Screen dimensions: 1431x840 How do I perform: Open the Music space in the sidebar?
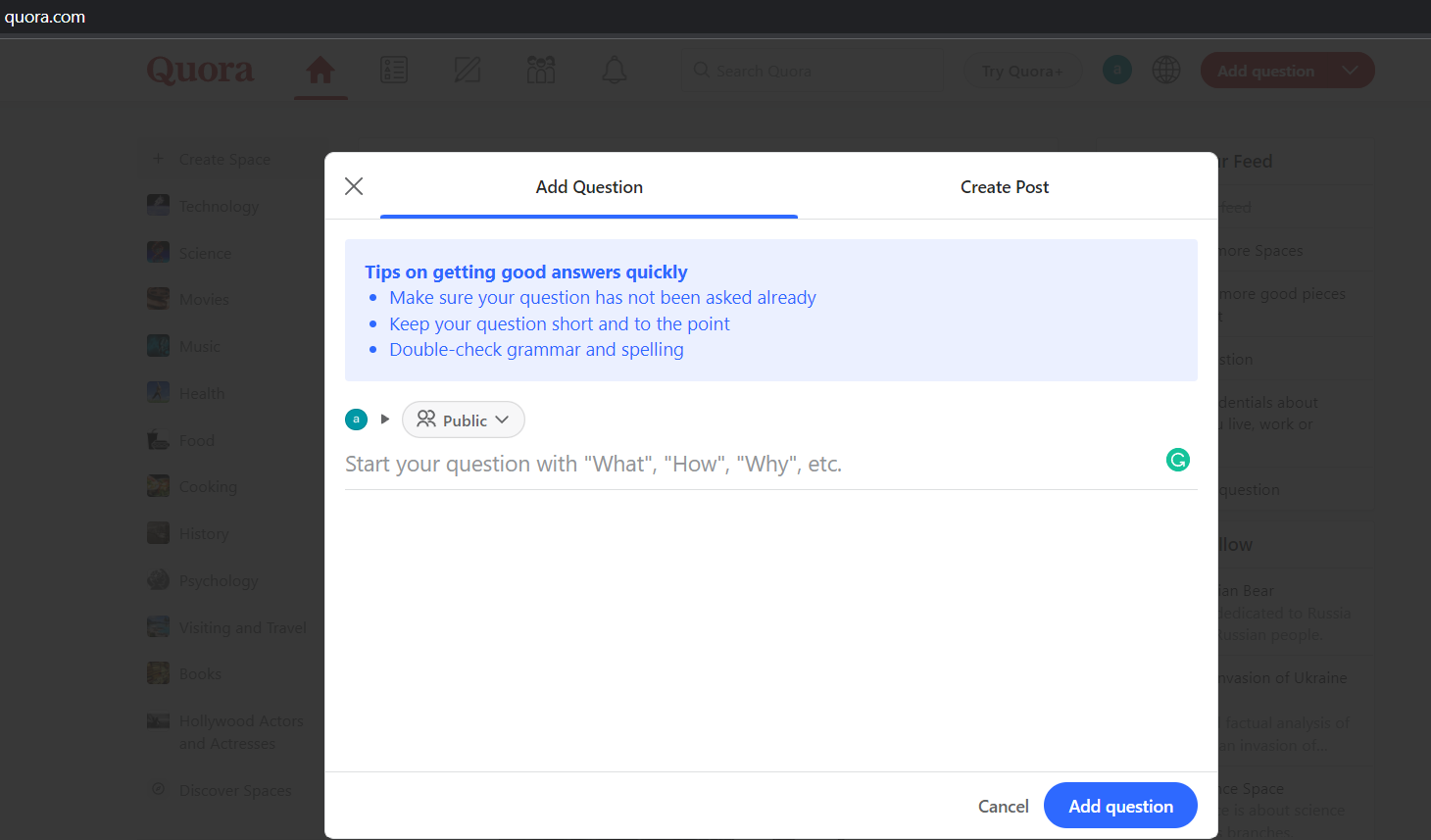click(x=199, y=346)
